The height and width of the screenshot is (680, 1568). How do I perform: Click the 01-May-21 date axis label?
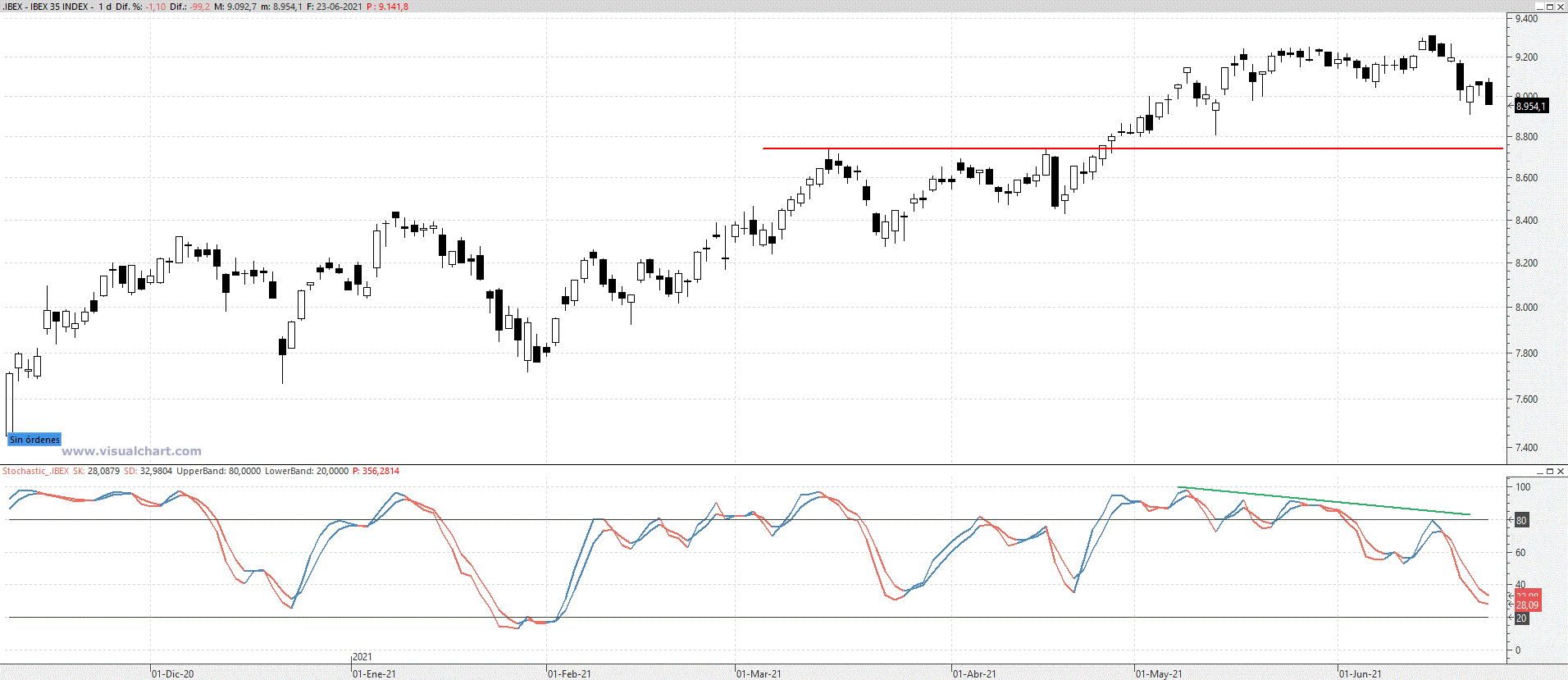(x=1159, y=674)
